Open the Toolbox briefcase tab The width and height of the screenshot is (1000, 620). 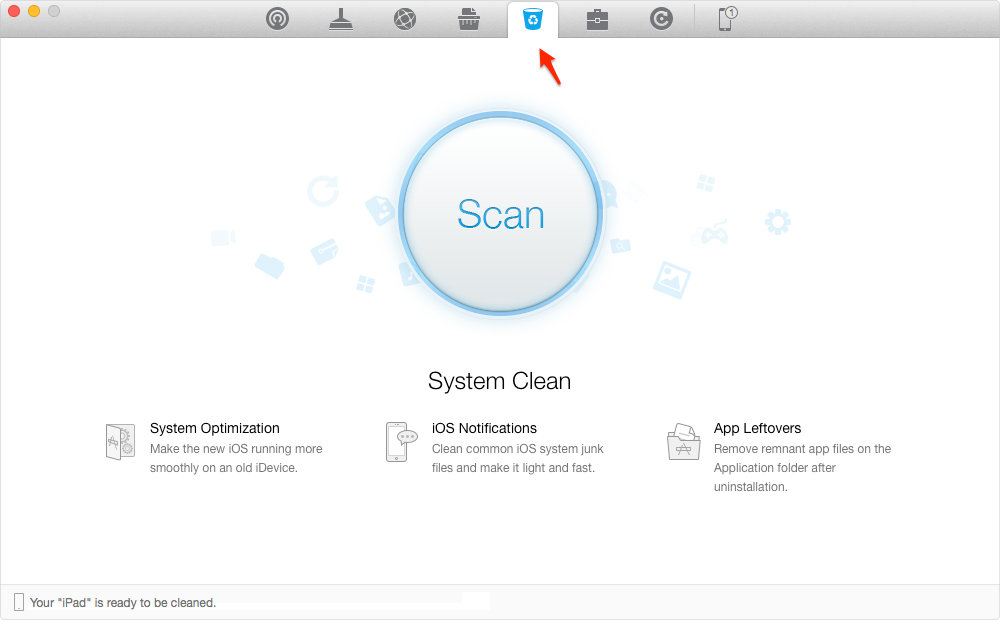(x=597, y=20)
